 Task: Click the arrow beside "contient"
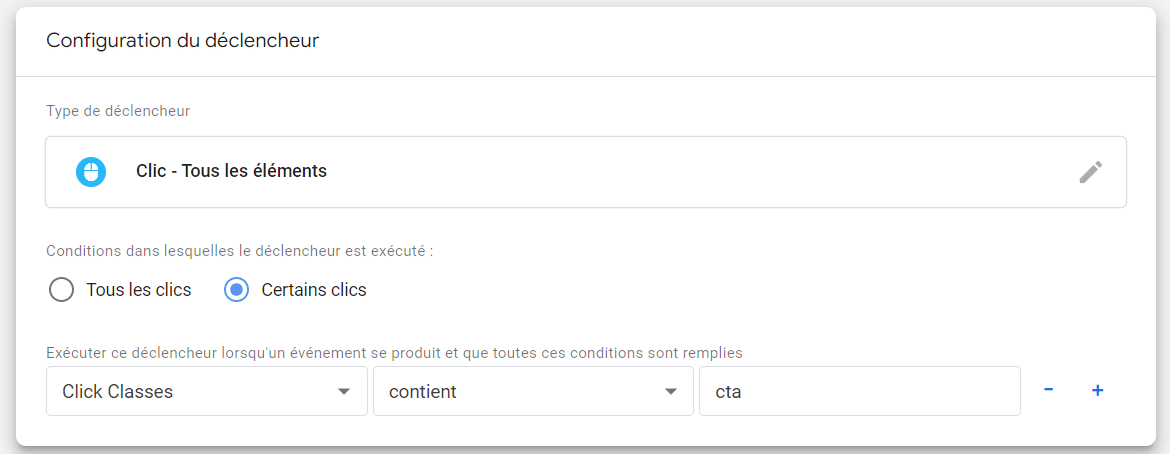click(671, 391)
